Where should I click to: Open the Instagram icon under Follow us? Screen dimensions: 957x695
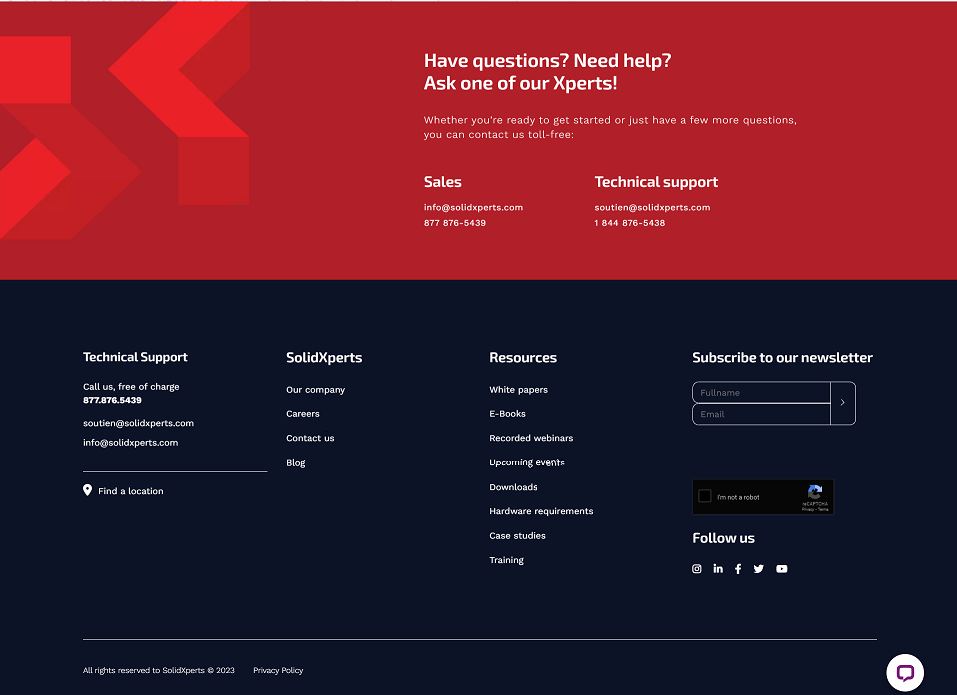[696, 568]
